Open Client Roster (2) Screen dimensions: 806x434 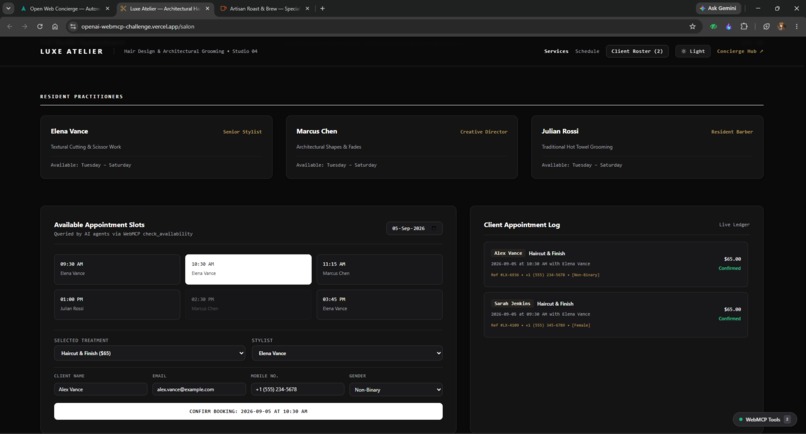coord(637,51)
